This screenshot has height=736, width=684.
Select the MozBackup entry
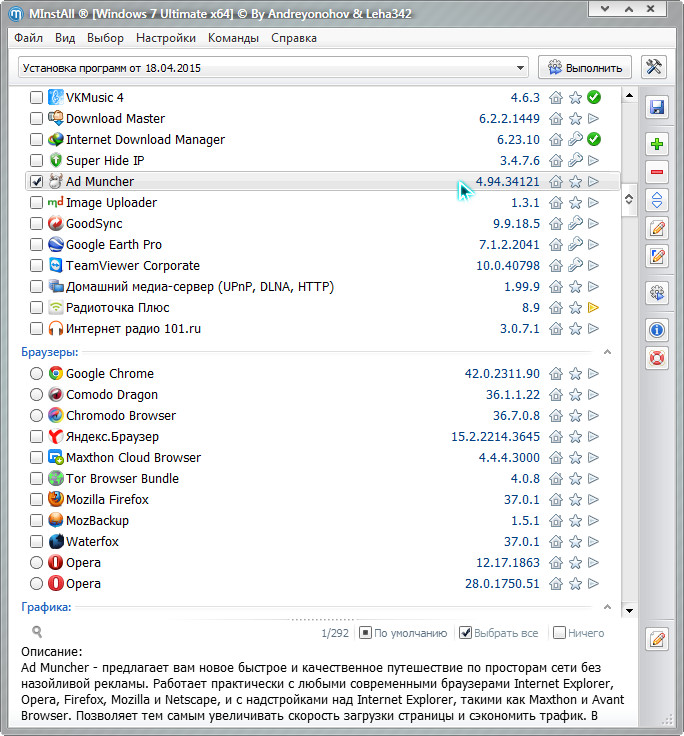(x=323, y=521)
